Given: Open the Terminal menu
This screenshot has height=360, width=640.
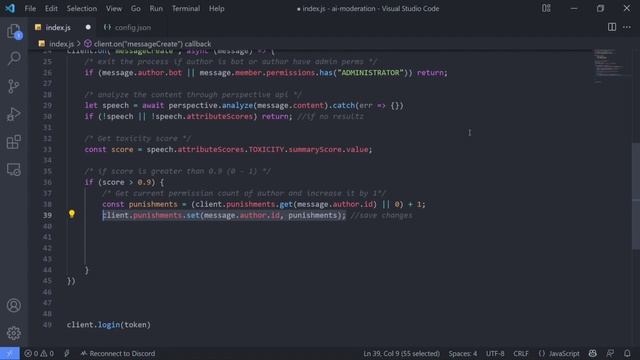Looking at the screenshot, I should (186, 9).
